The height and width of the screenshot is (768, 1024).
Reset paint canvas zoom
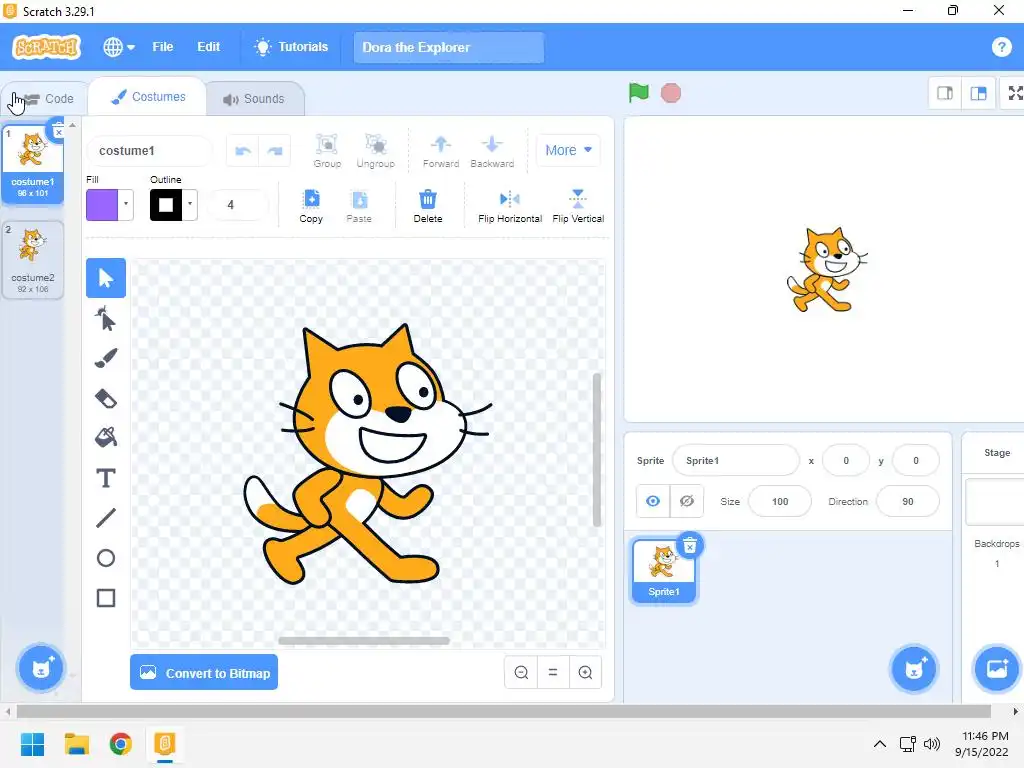(x=553, y=673)
